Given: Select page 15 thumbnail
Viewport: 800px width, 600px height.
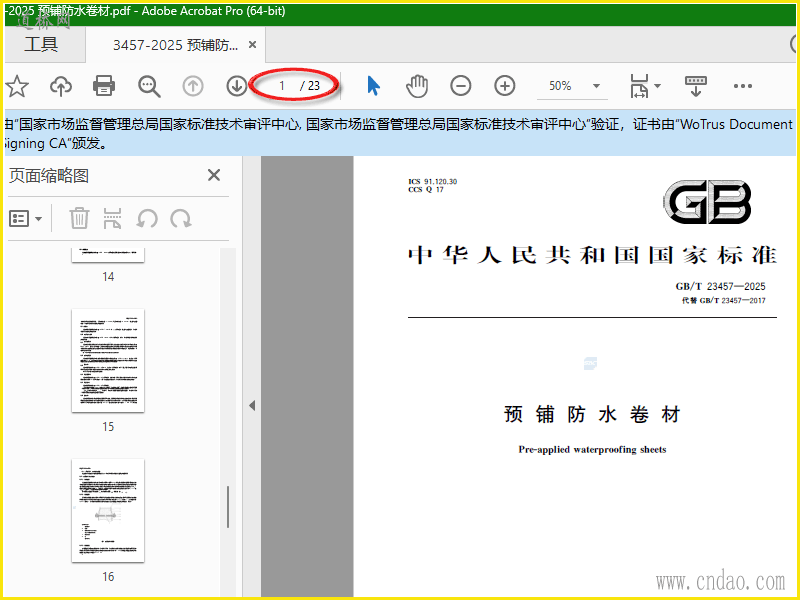Looking at the screenshot, I should (x=108, y=361).
